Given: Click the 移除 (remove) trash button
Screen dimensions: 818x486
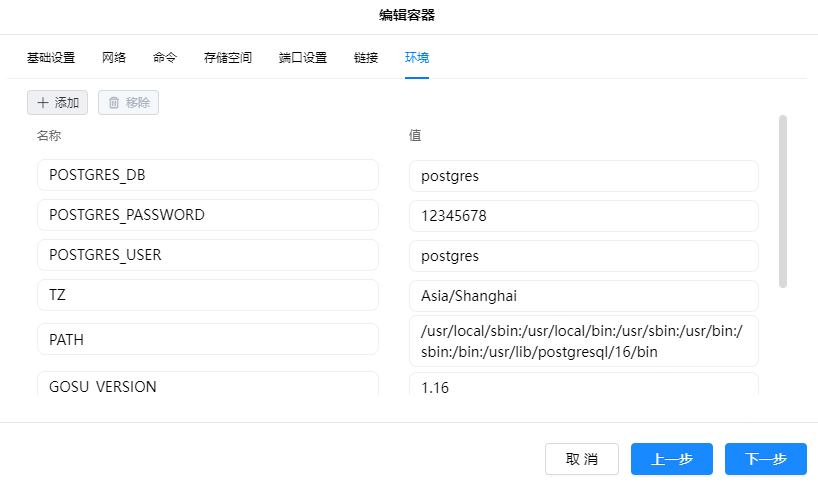Looking at the screenshot, I should point(128,102).
